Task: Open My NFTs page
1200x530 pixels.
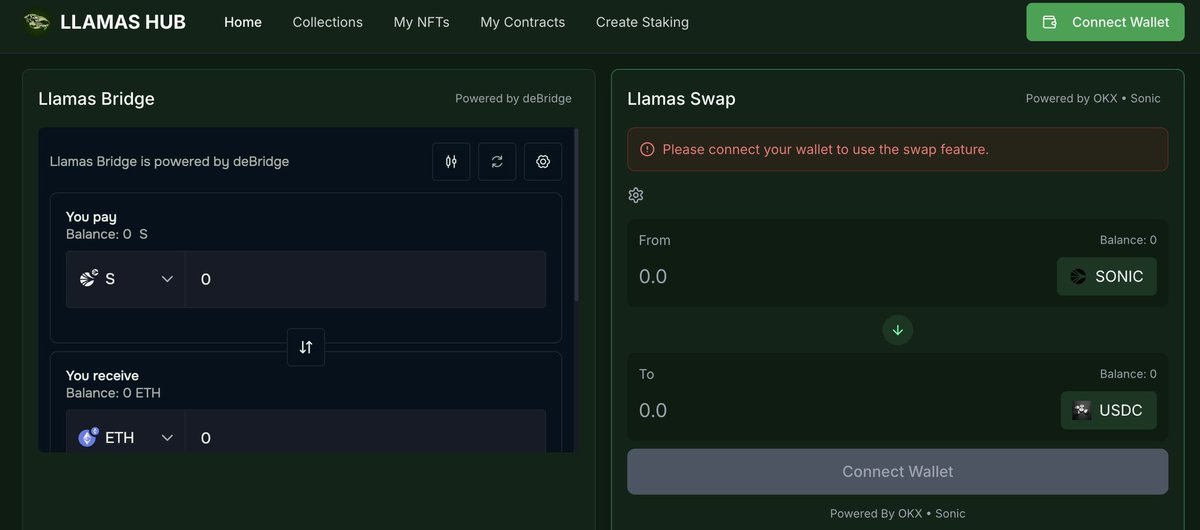Action: tap(421, 22)
